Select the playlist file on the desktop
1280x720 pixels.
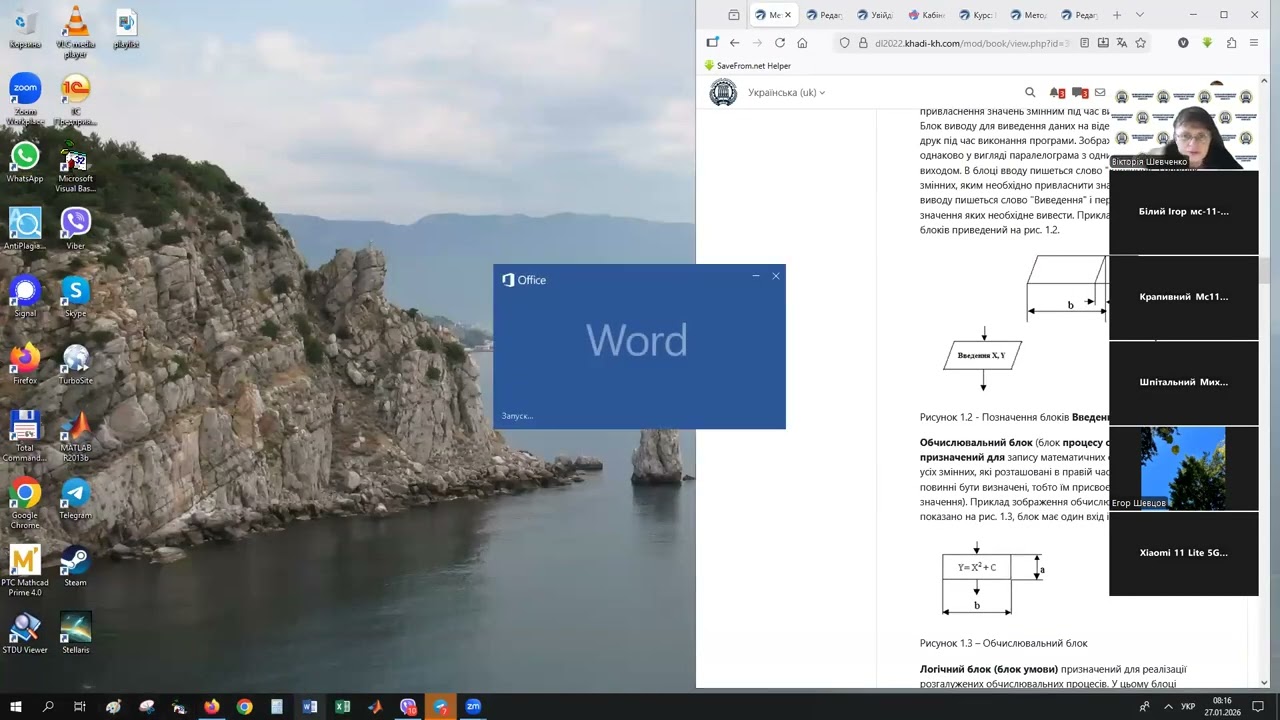126,30
